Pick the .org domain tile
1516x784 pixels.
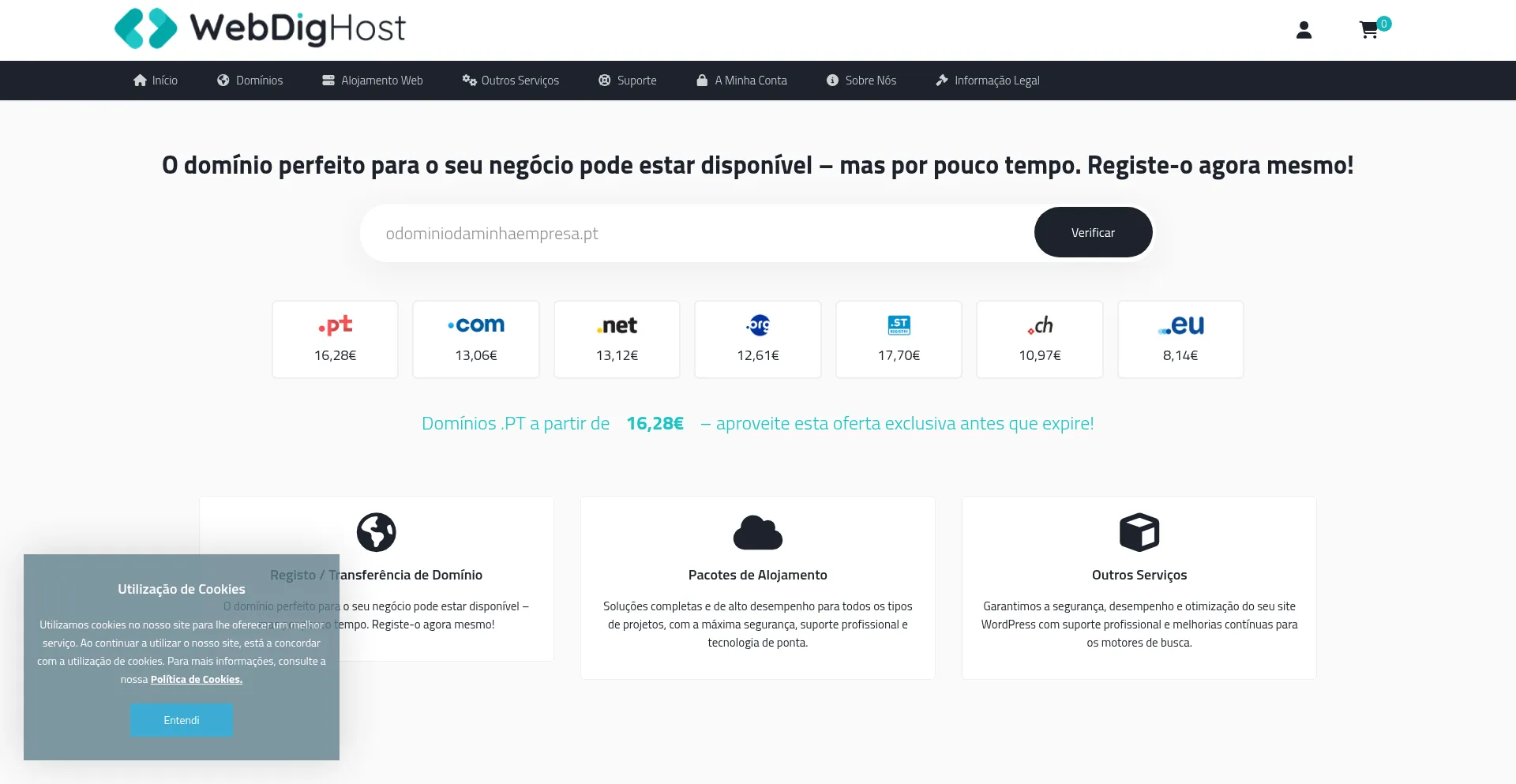758,339
